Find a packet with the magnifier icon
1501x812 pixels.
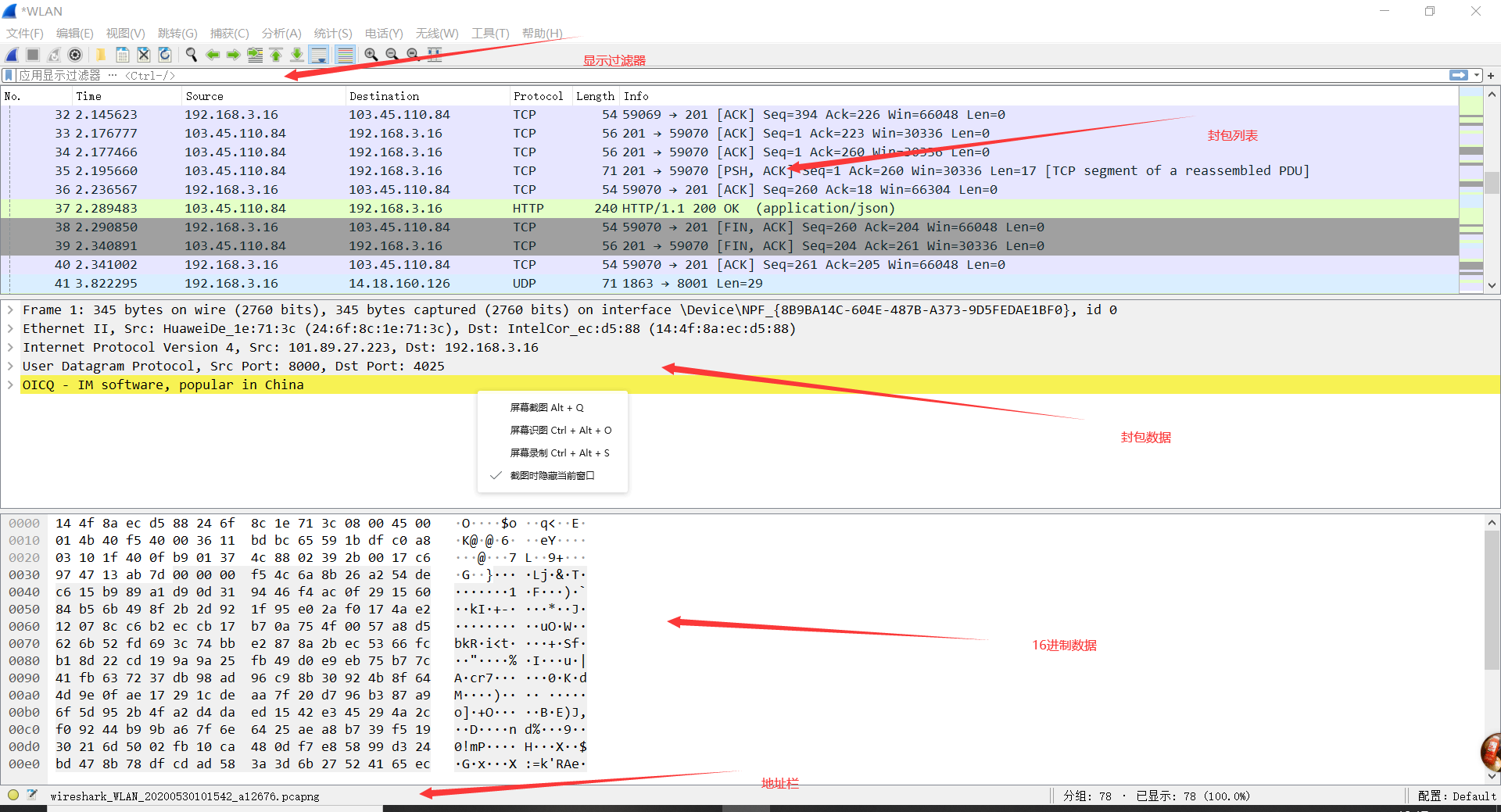point(191,55)
